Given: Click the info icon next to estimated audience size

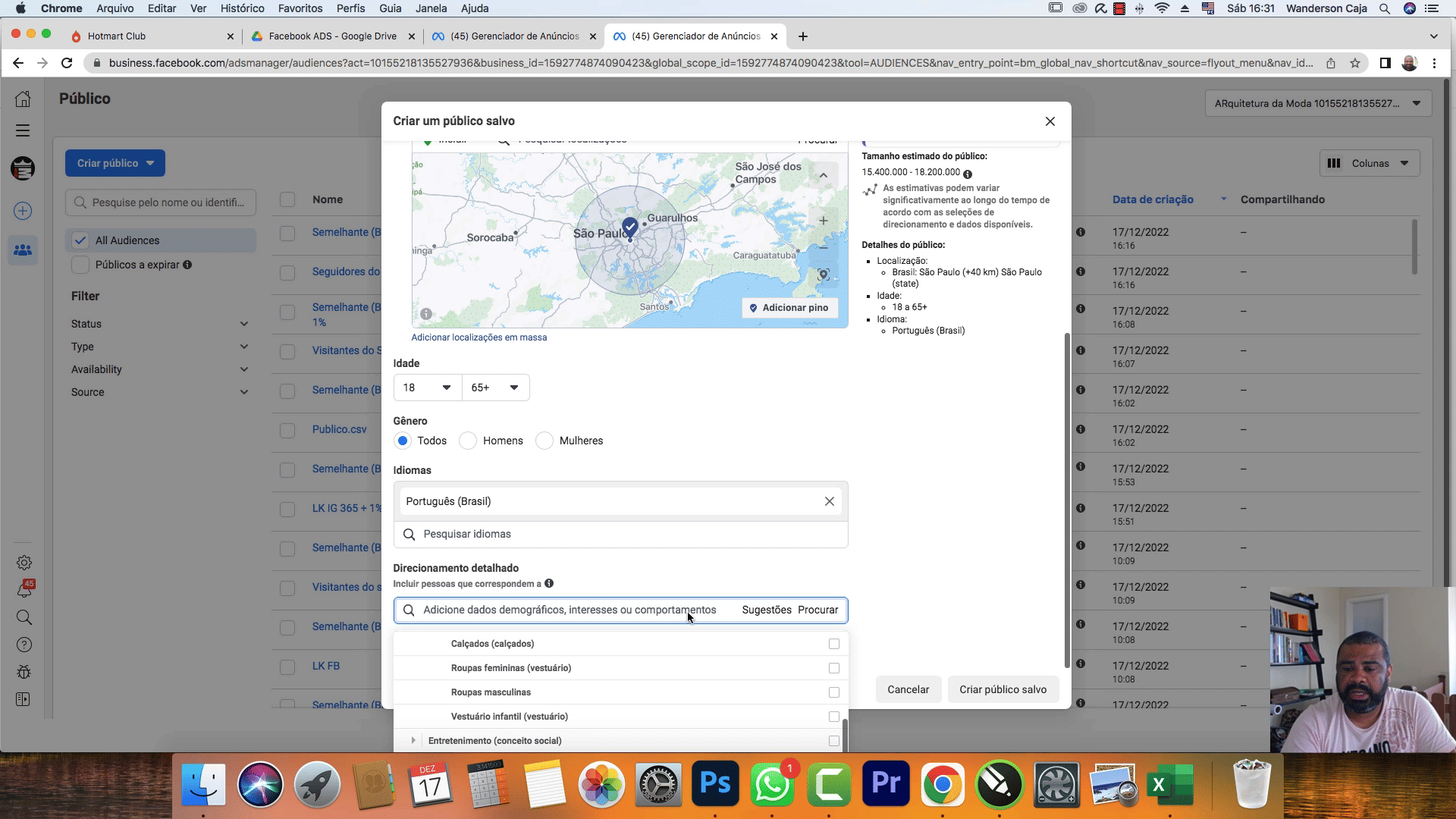Looking at the screenshot, I should (968, 174).
